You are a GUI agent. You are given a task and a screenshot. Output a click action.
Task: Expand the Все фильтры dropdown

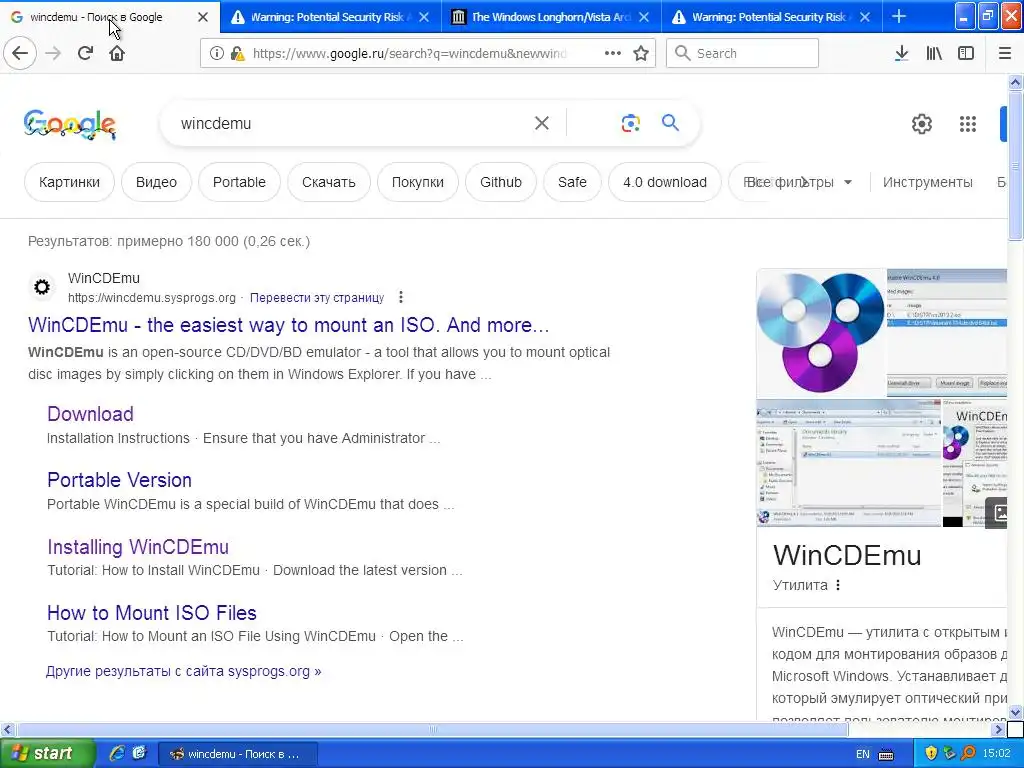[798, 182]
